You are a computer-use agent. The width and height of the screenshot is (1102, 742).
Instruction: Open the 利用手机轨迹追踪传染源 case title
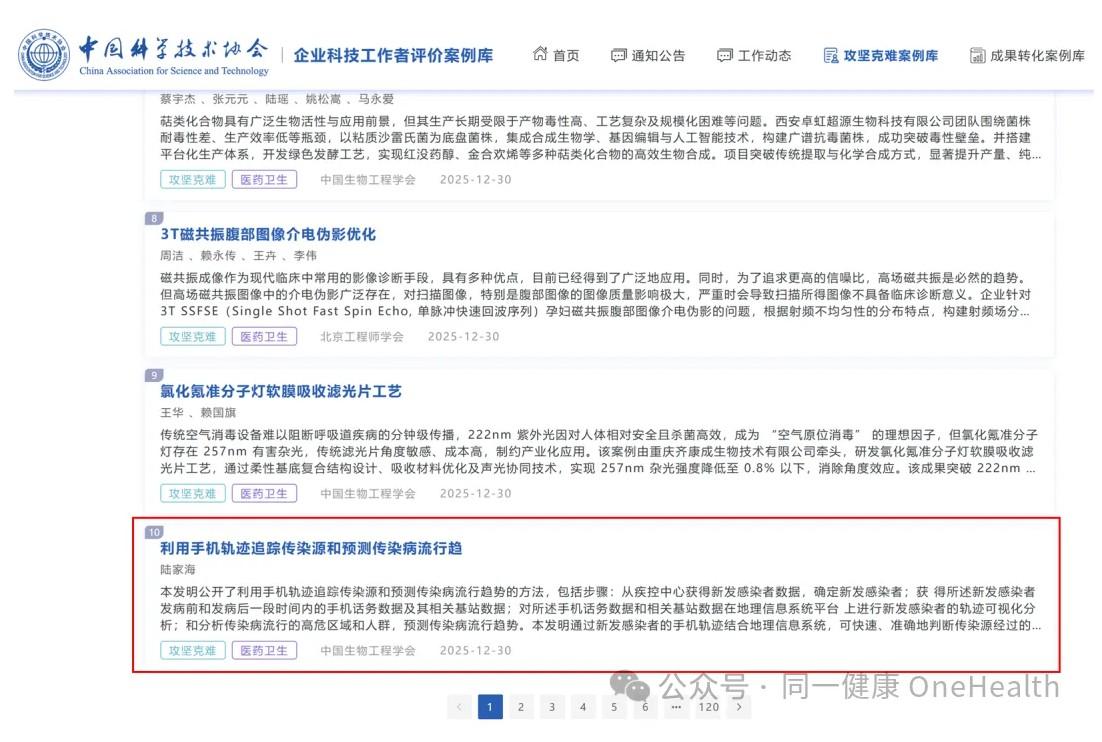(311, 548)
